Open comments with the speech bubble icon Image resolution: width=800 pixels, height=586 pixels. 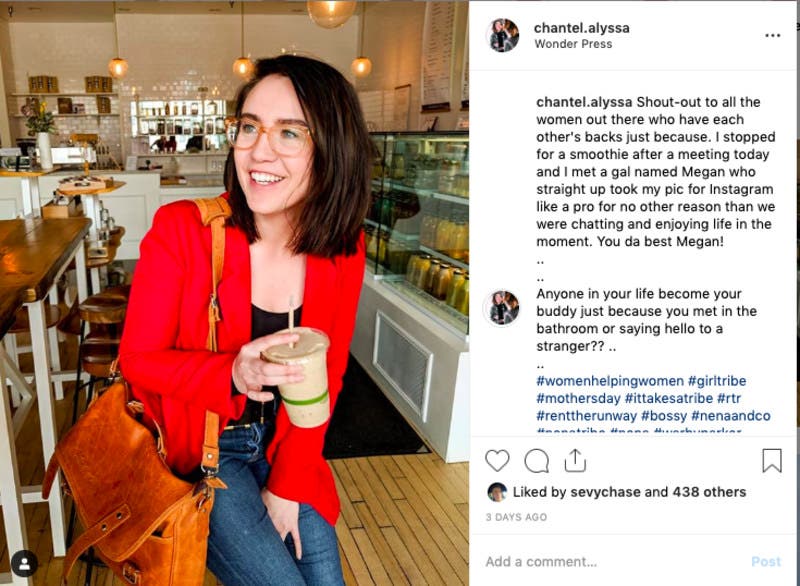pyautogui.click(x=537, y=461)
